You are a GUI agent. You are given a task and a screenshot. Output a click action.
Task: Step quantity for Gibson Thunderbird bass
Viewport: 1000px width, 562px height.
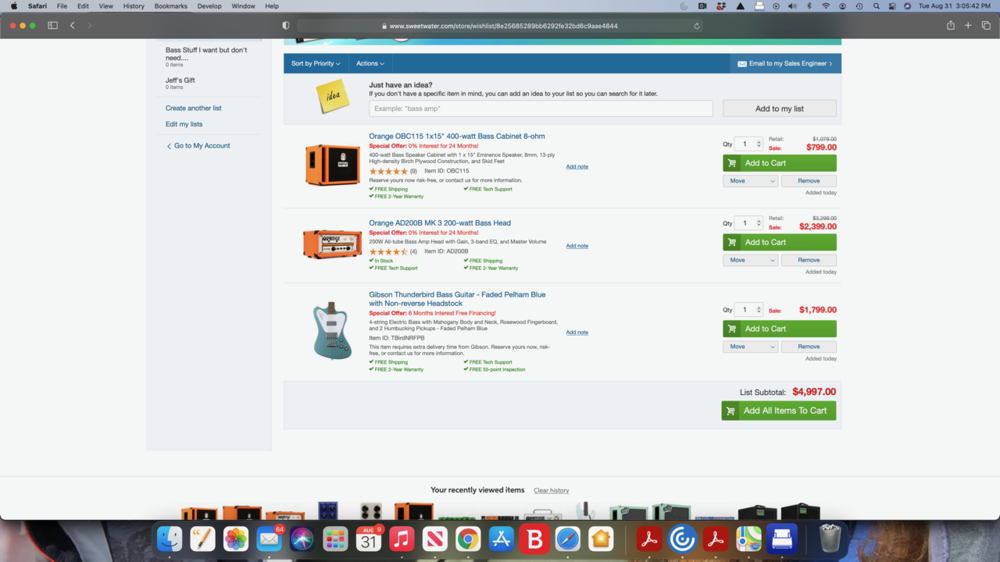[759, 310]
